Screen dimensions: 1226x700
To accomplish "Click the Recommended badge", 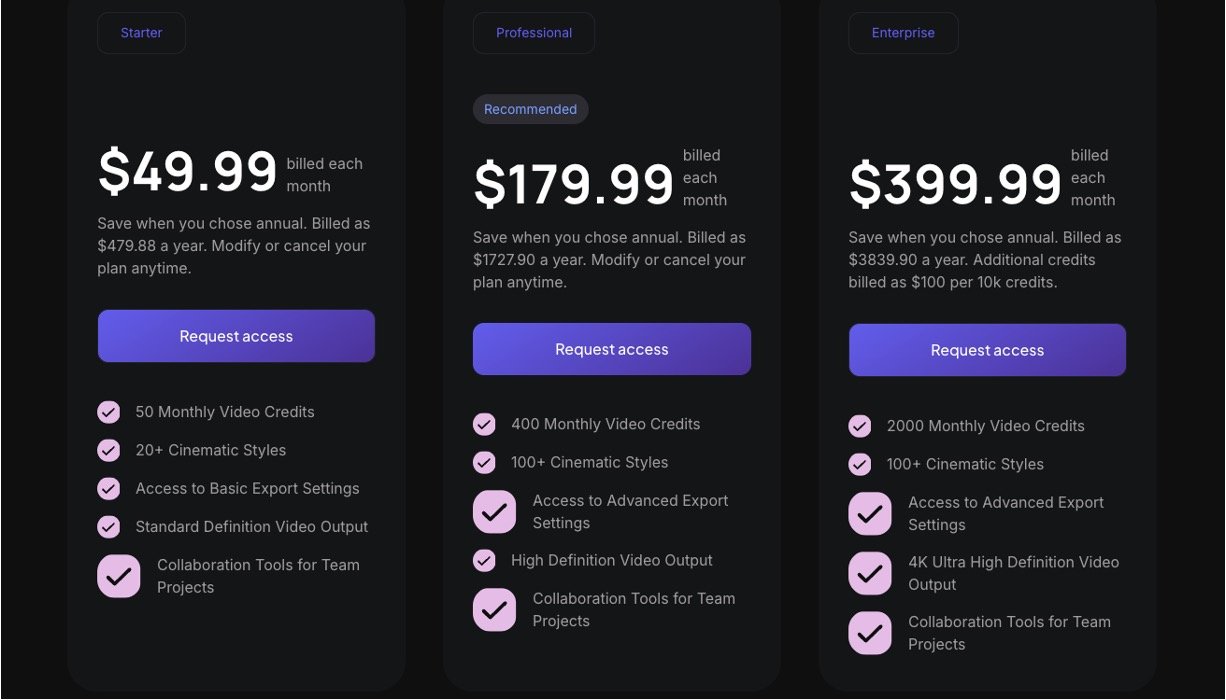I will (x=530, y=109).
